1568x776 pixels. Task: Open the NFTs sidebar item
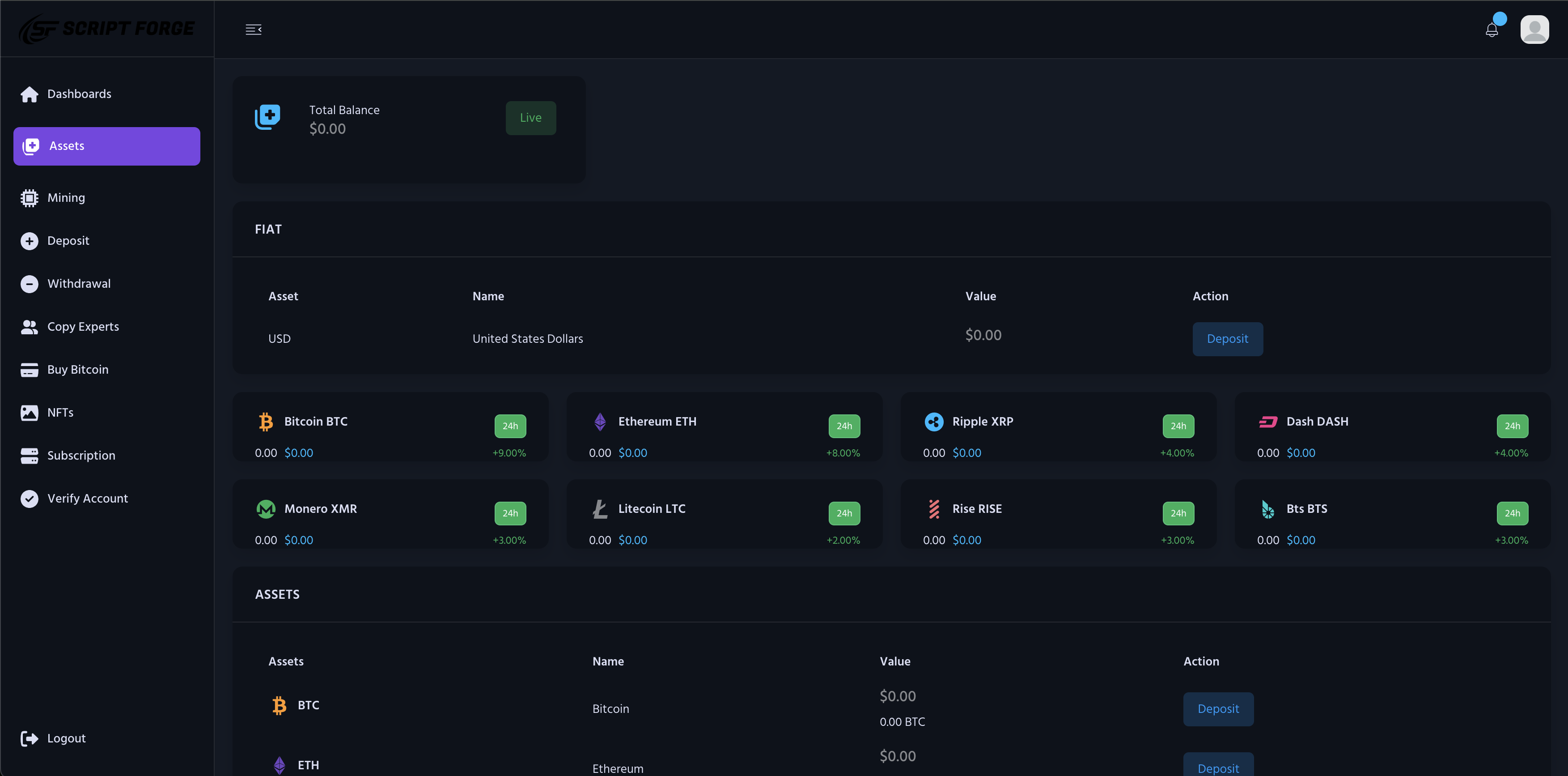pos(59,413)
